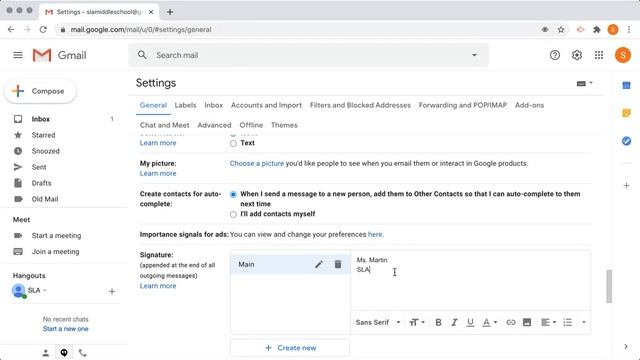Open the text color dropdown

tap(490, 322)
